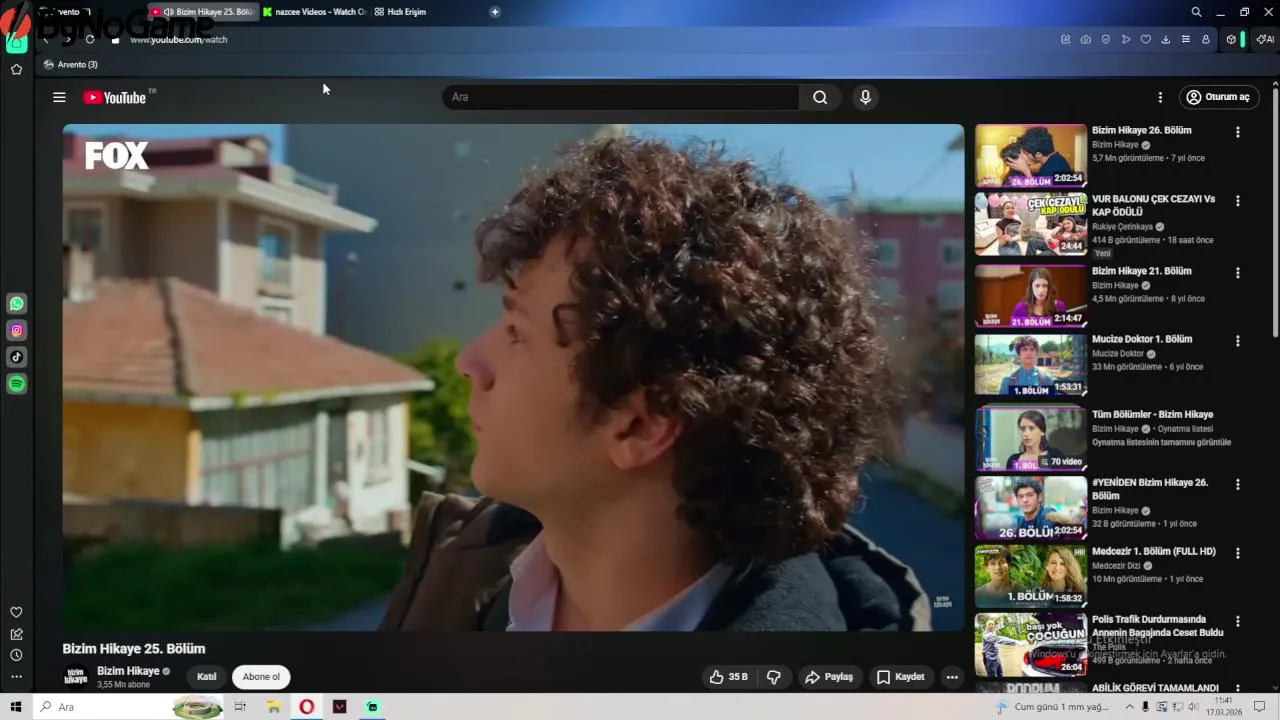
Task: Click the heart bookmark icon in address bar
Action: coord(1146,39)
